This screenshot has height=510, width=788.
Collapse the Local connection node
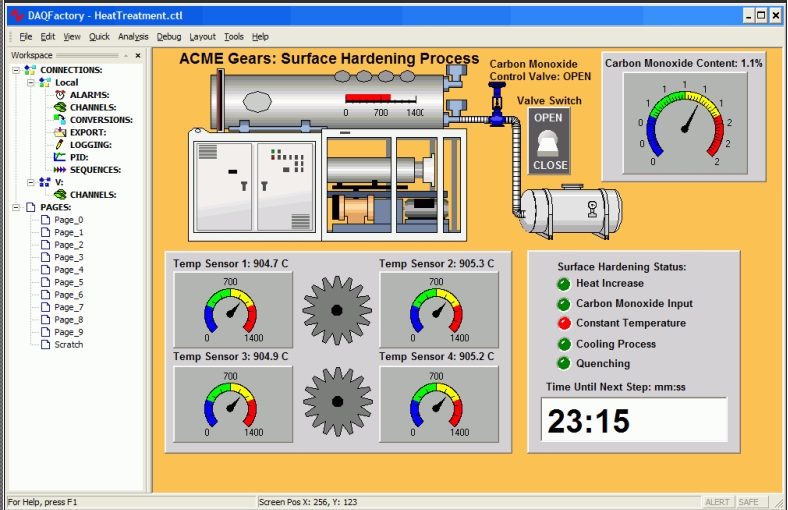point(31,82)
